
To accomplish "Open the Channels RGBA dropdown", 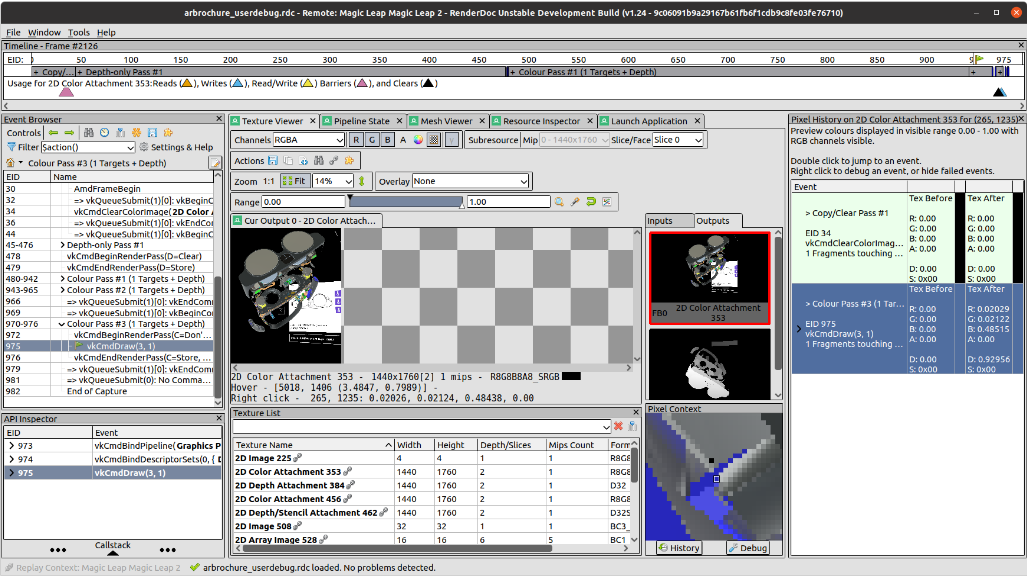I will coord(308,140).
